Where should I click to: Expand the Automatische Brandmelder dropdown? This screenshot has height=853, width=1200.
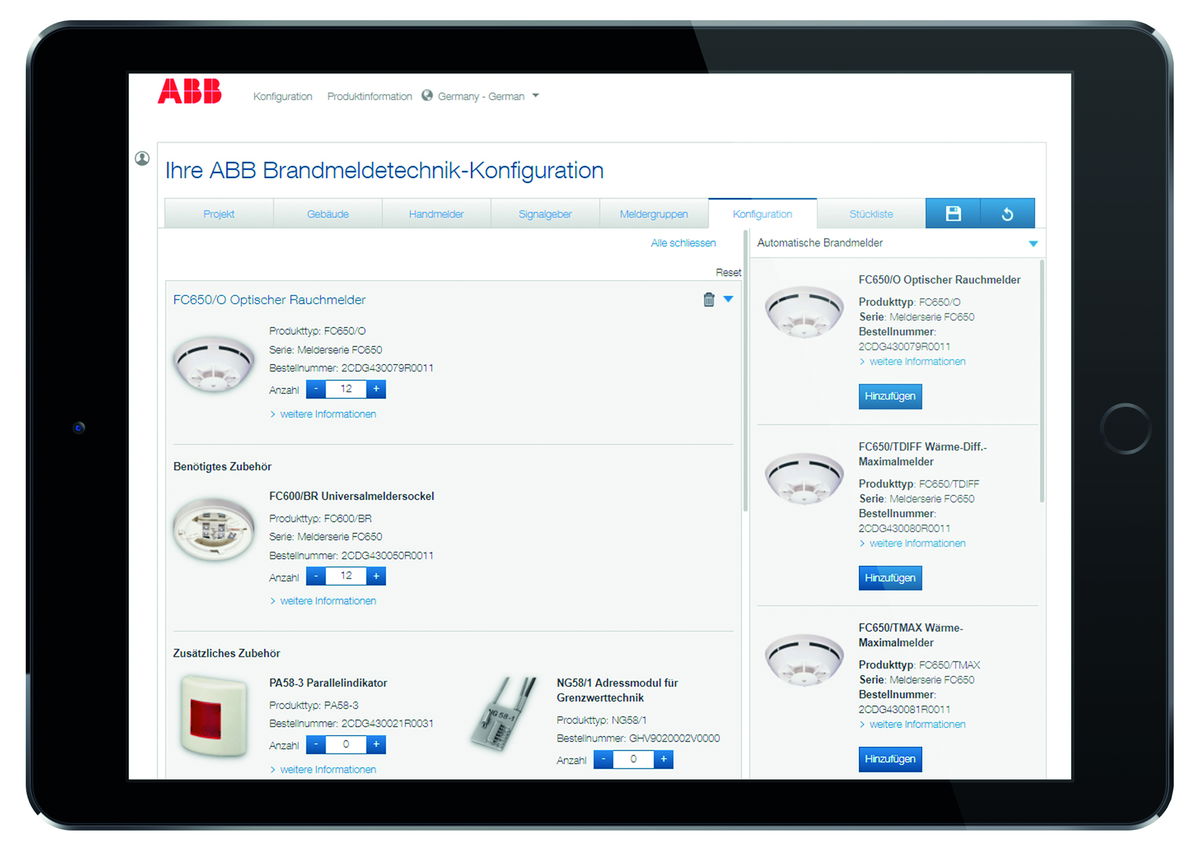(1033, 243)
